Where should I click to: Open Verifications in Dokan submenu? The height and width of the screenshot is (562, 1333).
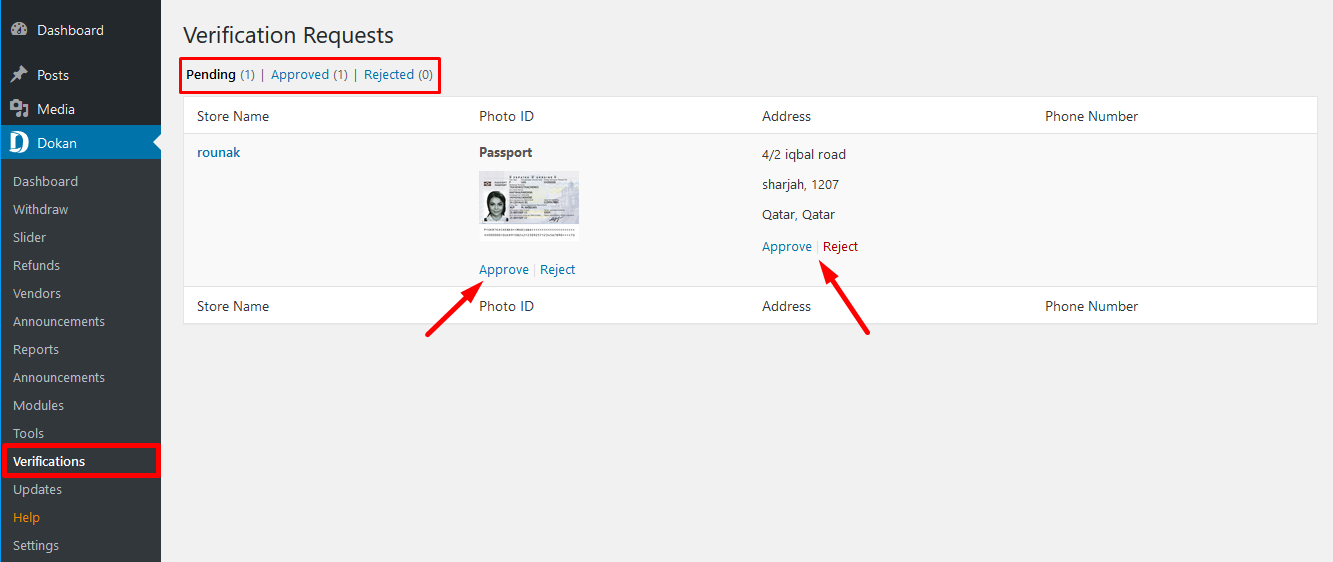pos(49,462)
